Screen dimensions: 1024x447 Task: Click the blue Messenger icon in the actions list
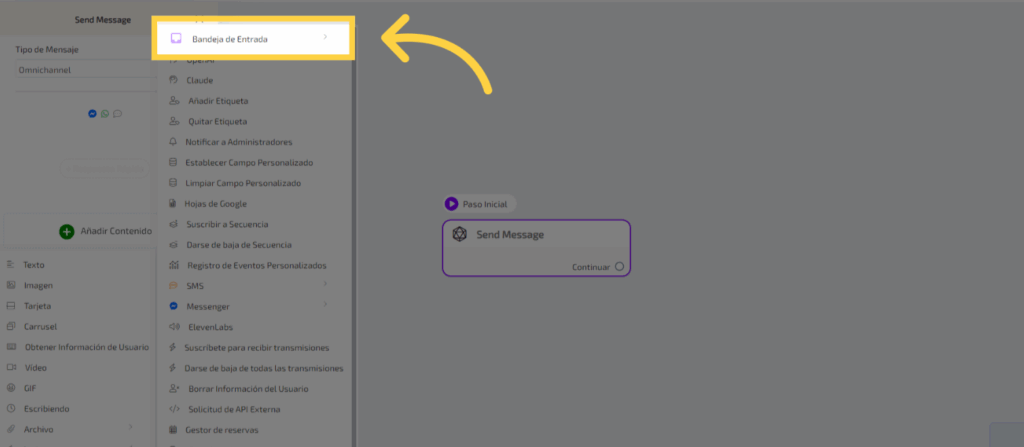point(174,306)
